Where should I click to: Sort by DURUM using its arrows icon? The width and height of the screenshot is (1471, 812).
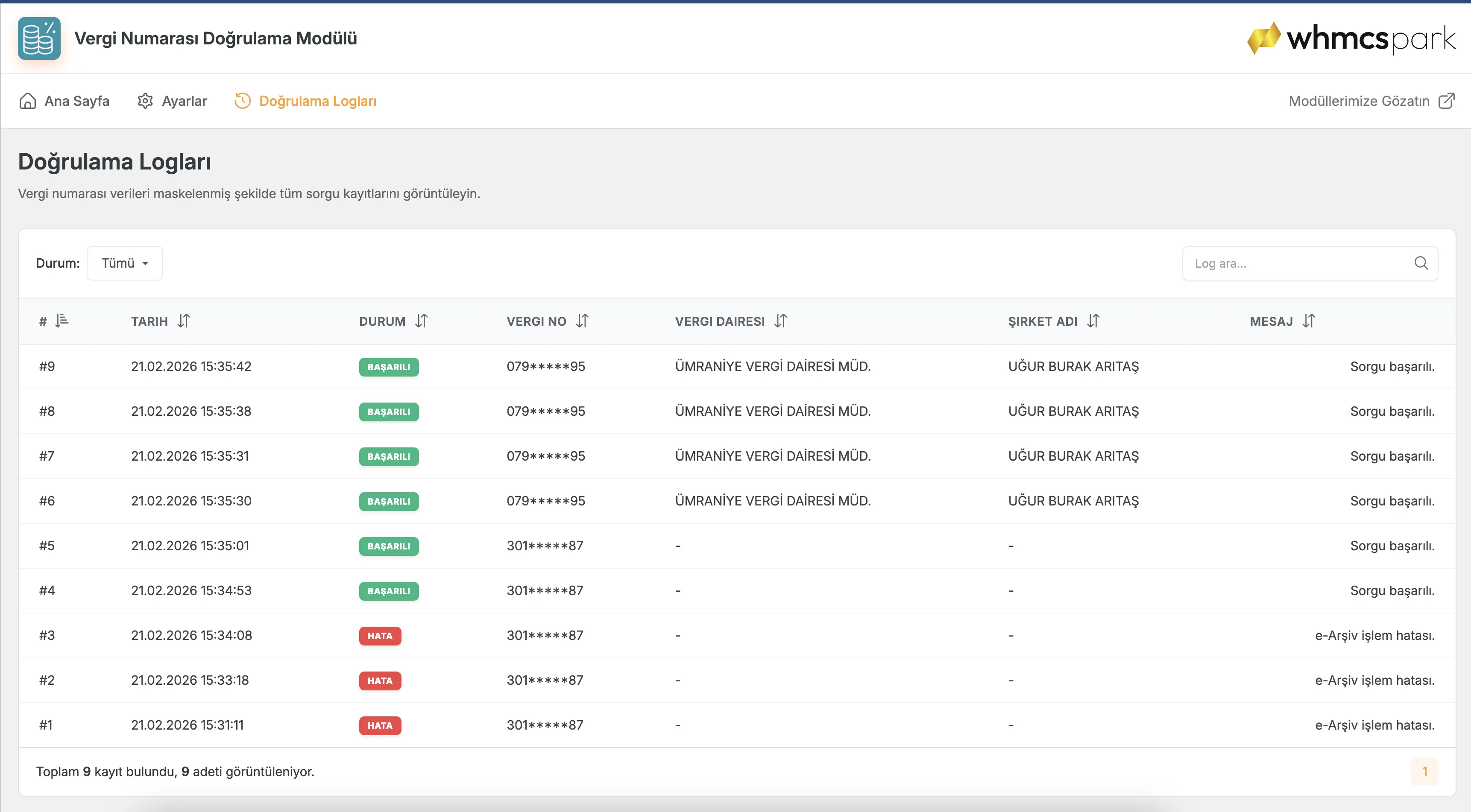[x=422, y=321]
